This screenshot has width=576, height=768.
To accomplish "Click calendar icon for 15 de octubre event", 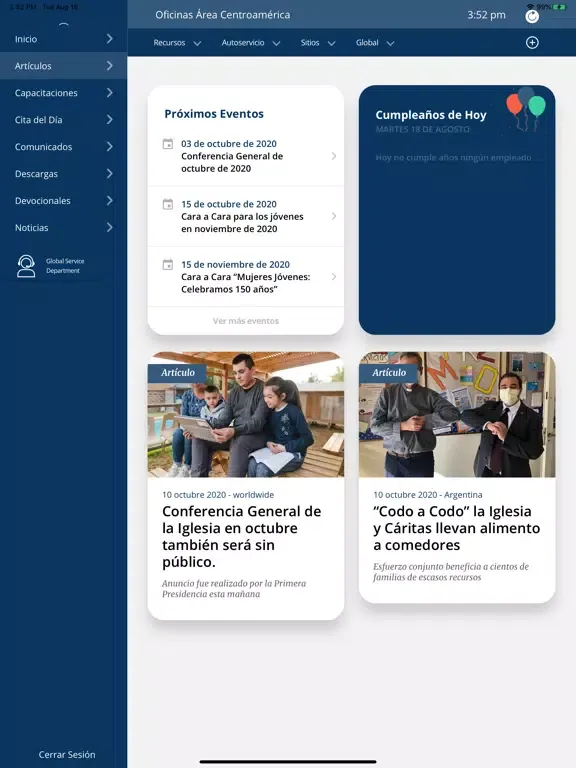I will tap(168, 204).
